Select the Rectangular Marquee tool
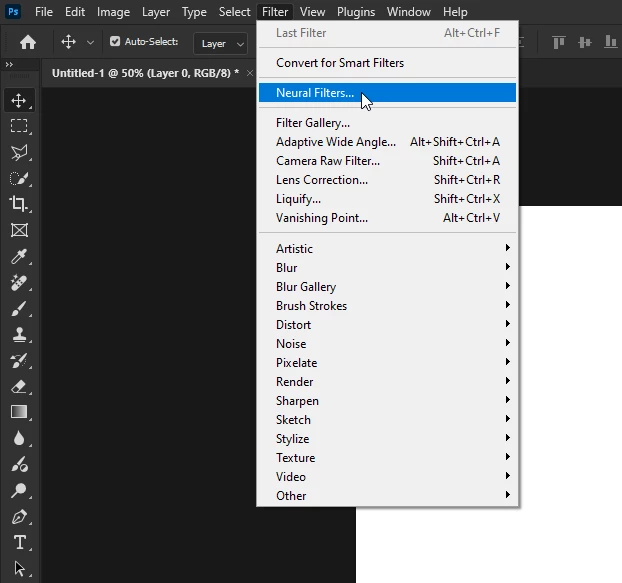Screen dimensions: 622x583 (19, 126)
